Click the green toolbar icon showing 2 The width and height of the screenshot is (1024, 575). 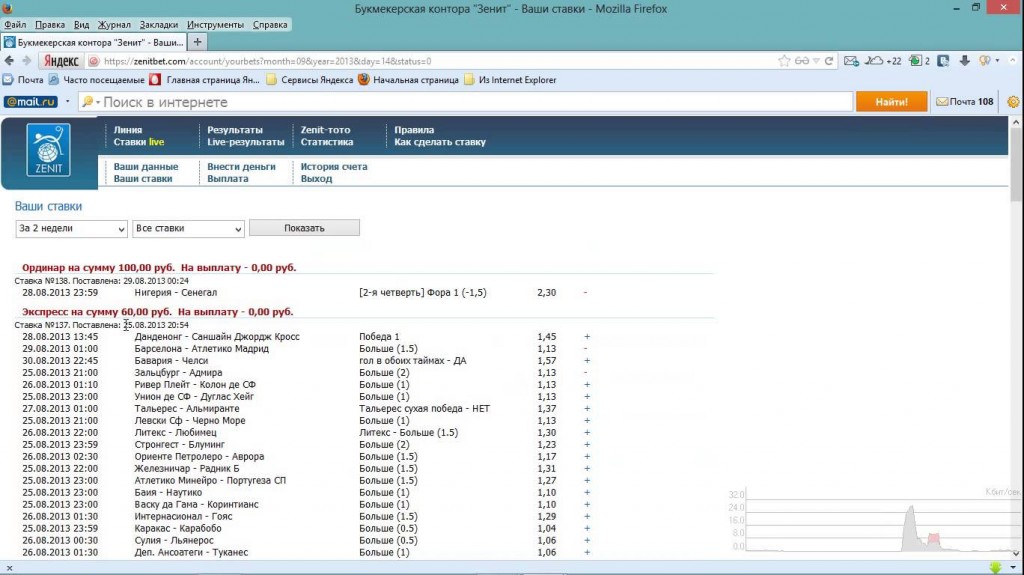click(920, 61)
